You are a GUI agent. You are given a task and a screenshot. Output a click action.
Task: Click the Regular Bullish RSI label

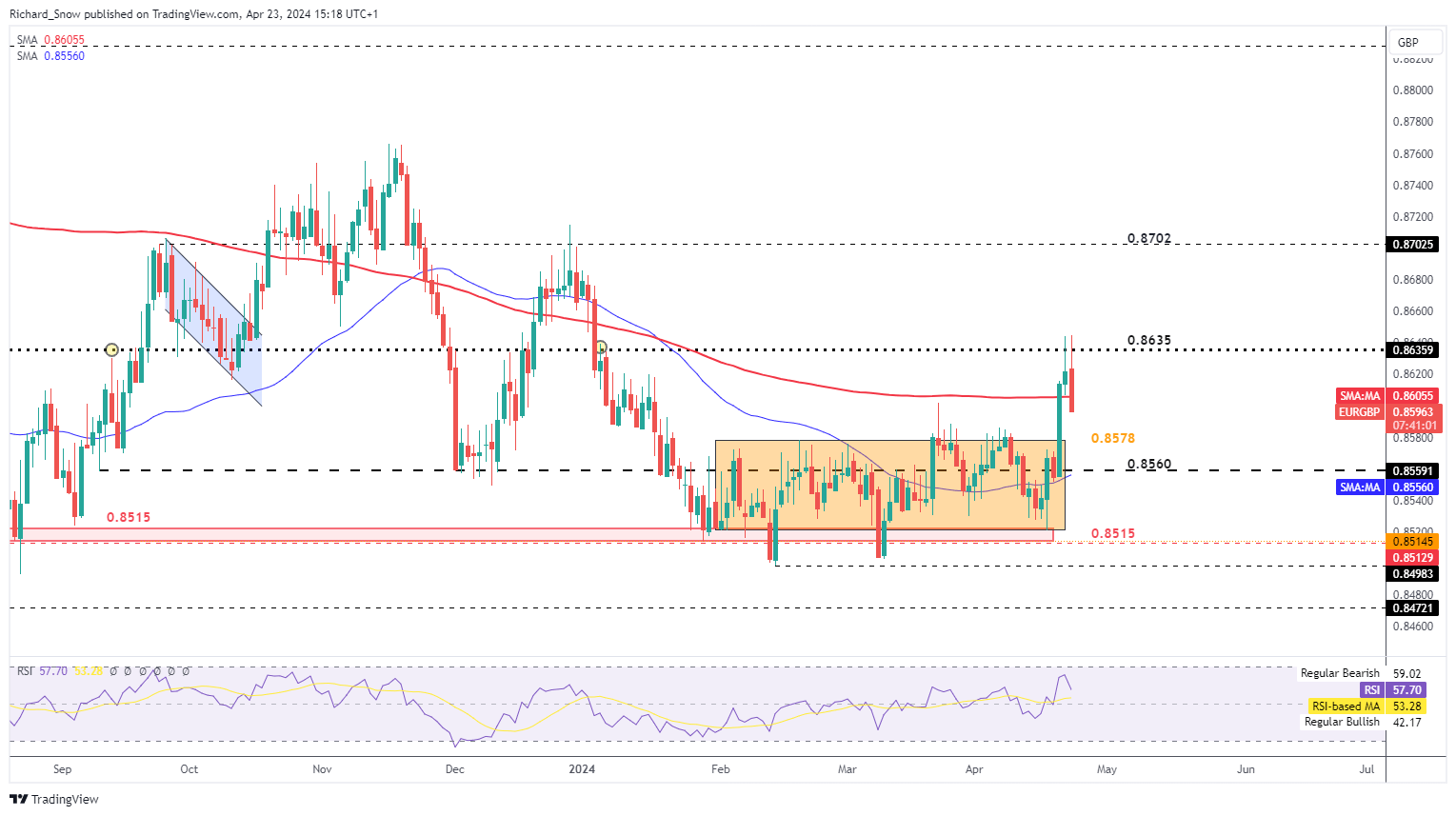(1342, 722)
